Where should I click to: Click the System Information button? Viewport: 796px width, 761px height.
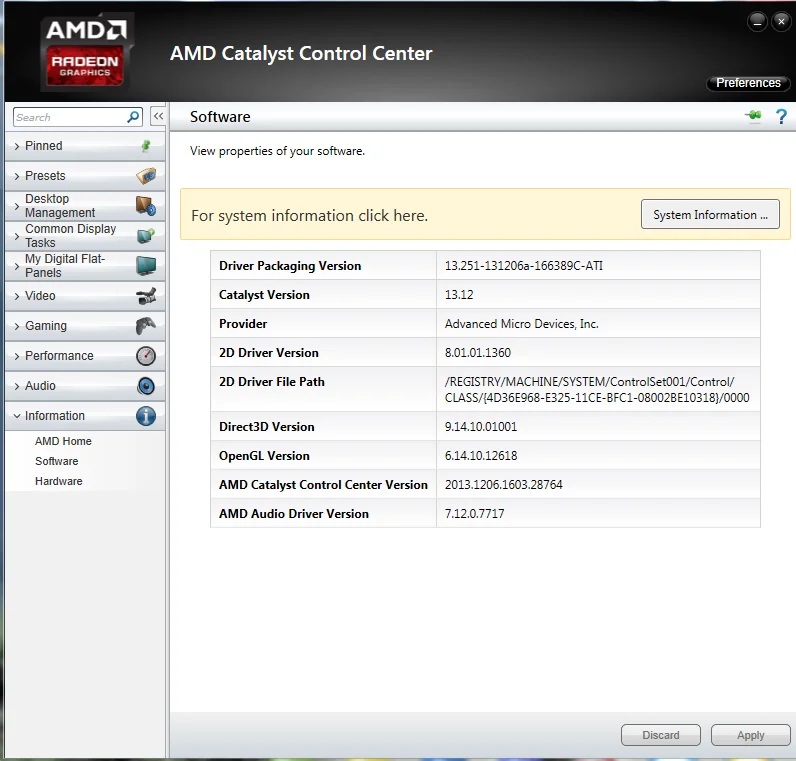point(710,214)
